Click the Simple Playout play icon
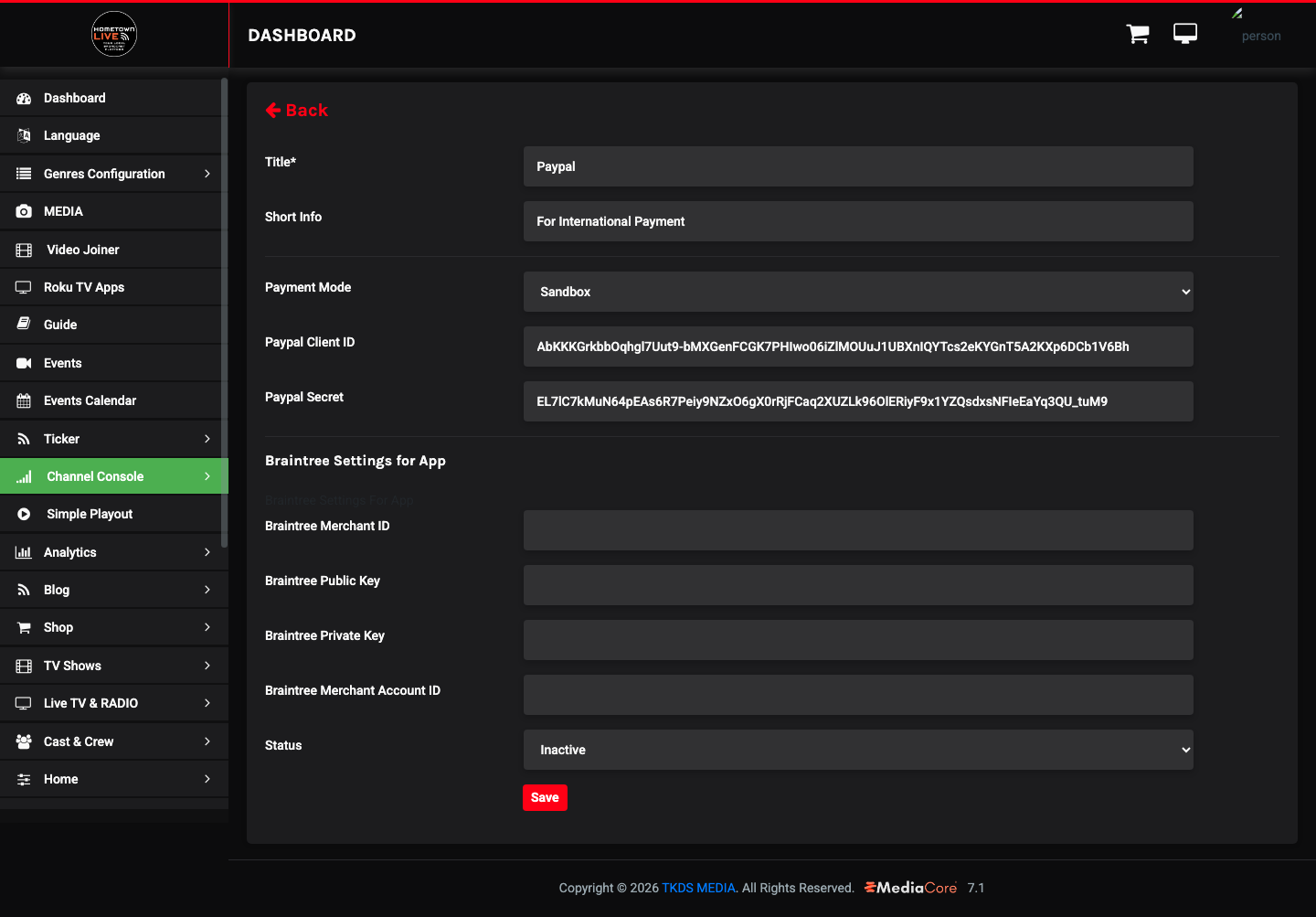 (x=24, y=514)
